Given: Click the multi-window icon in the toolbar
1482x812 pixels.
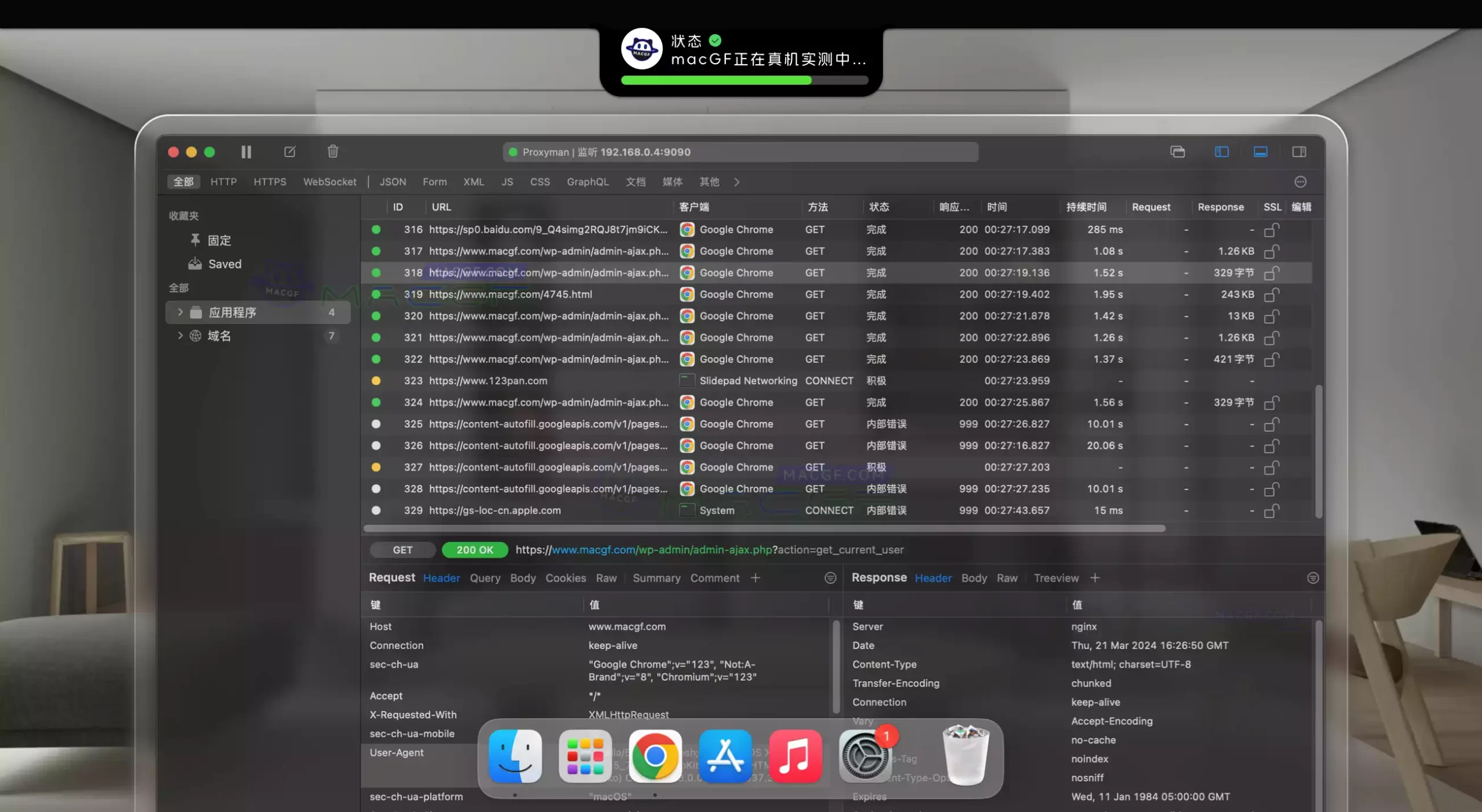Looking at the screenshot, I should click(1177, 152).
